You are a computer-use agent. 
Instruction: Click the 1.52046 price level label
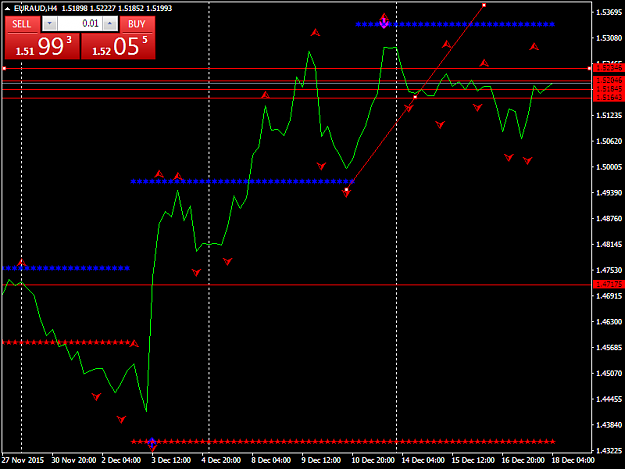(x=608, y=80)
